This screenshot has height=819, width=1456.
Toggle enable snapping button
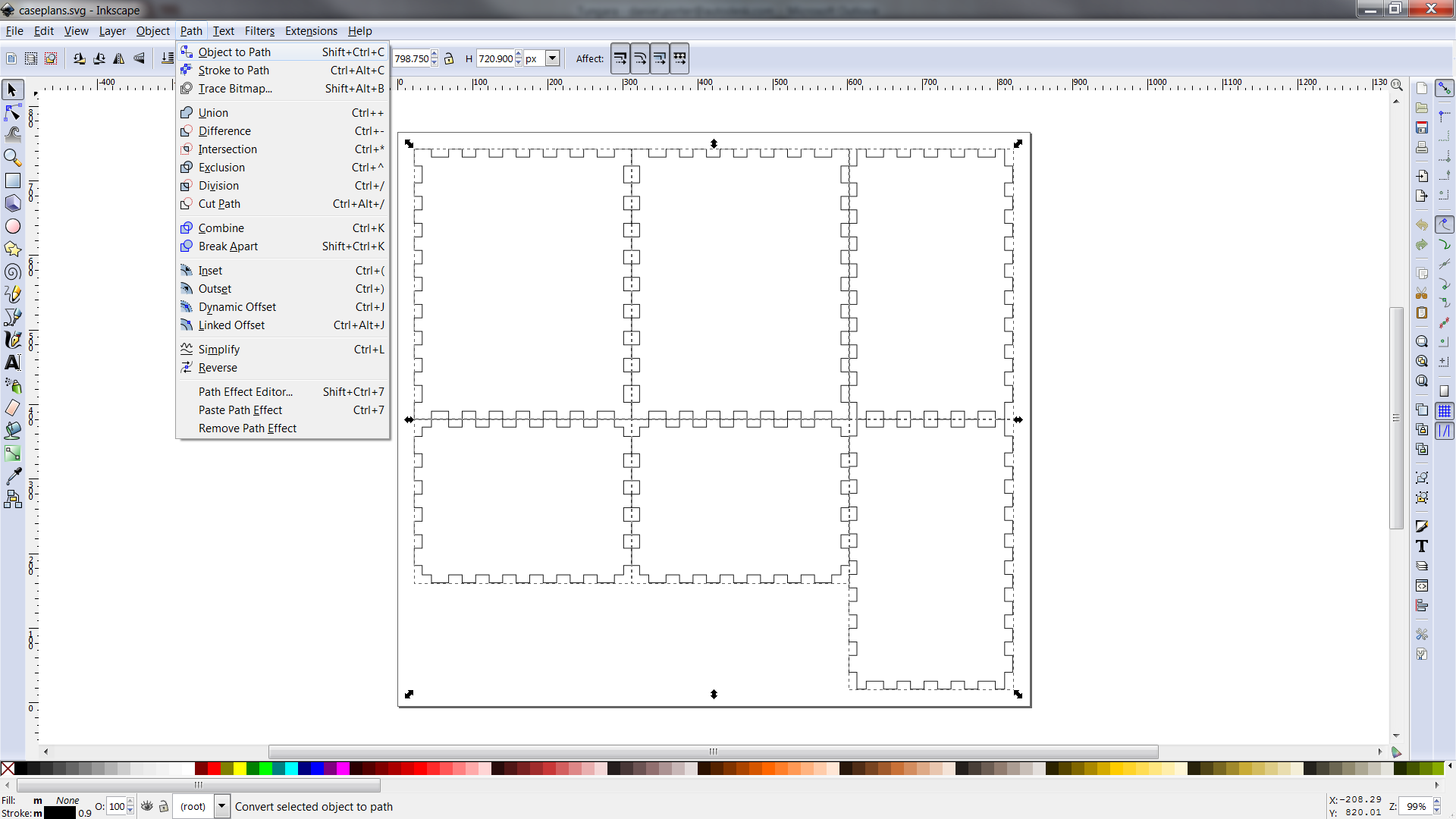(1445, 89)
